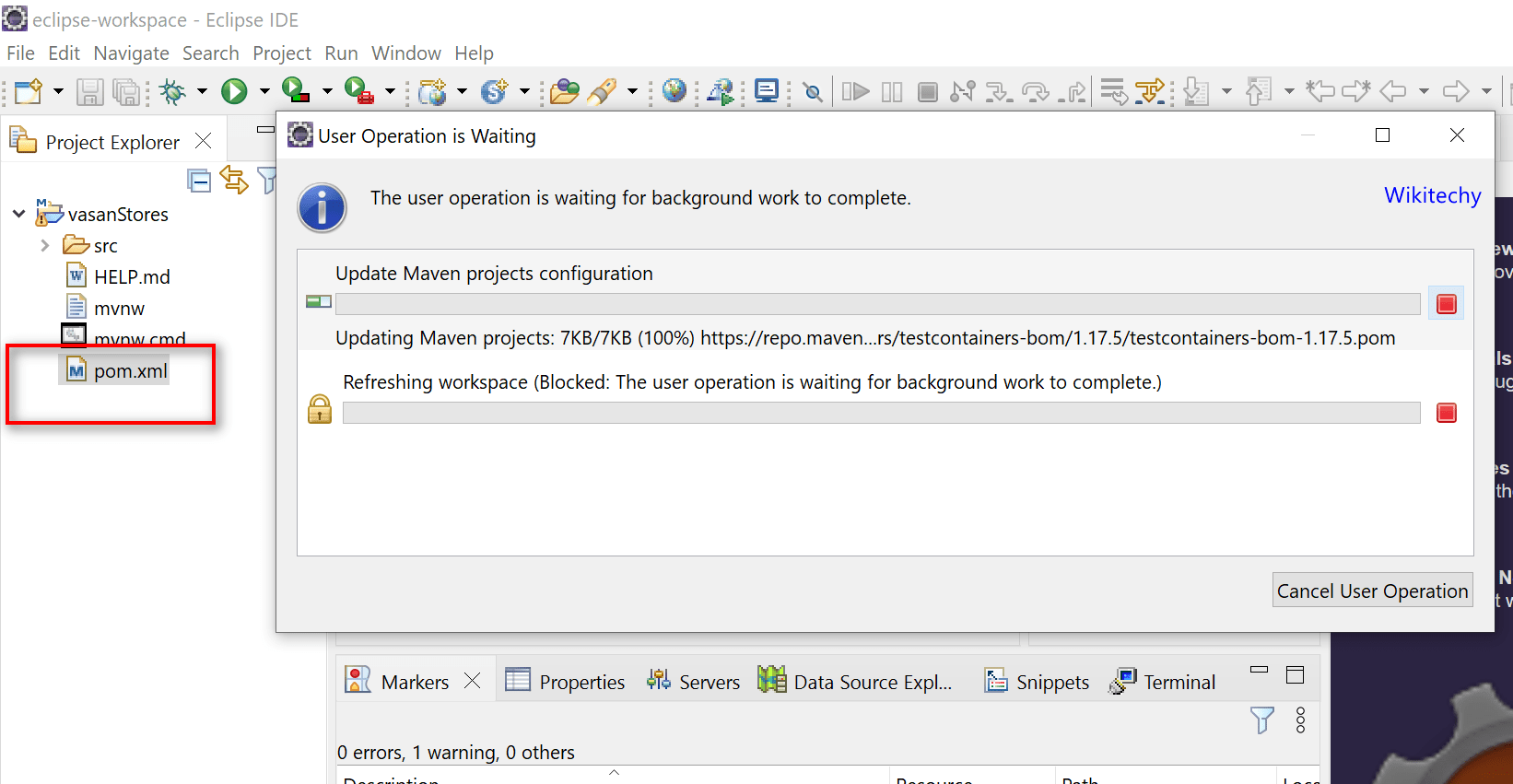This screenshot has height=784, width=1513.
Task: Open the Debug configurations dropdown arrow
Action: 202,91
